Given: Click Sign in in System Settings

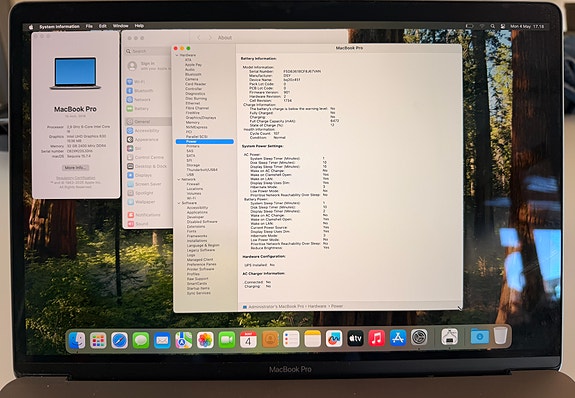Looking at the screenshot, I should 147,64.
